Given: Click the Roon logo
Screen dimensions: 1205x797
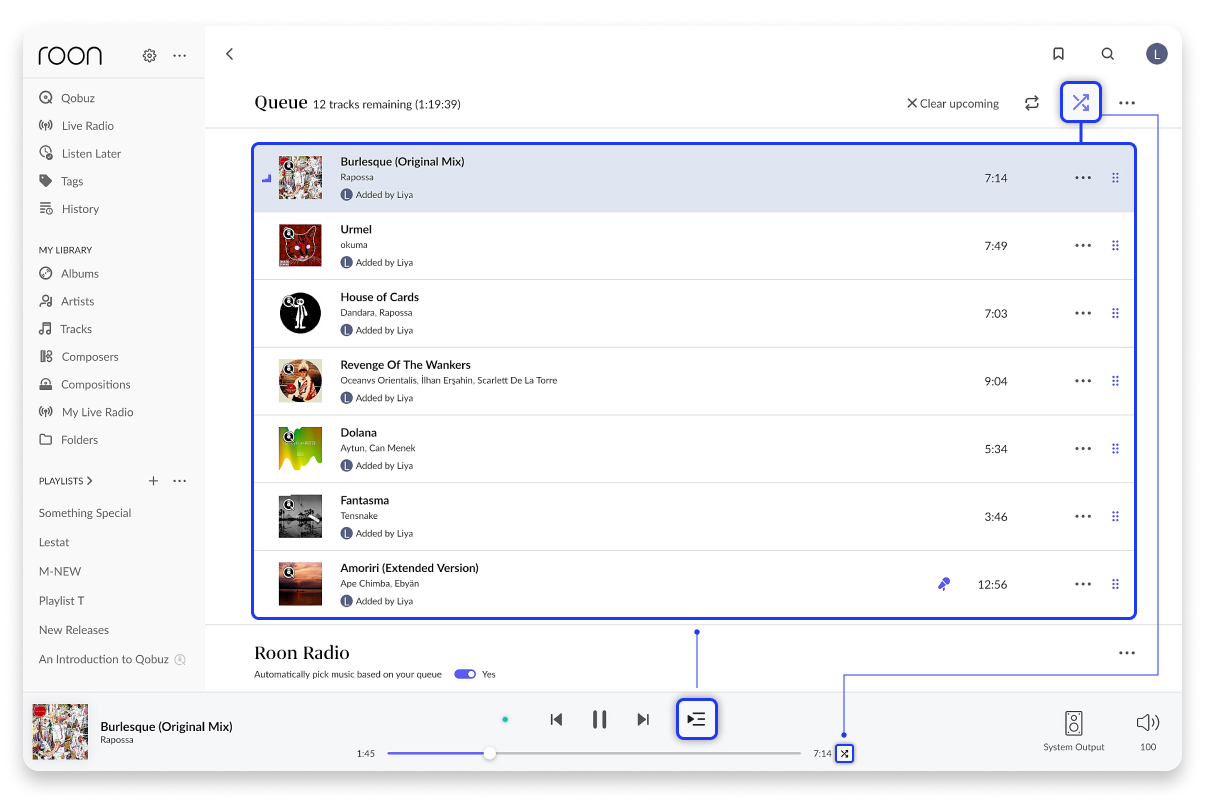Looking at the screenshot, I should (x=70, y=56).
